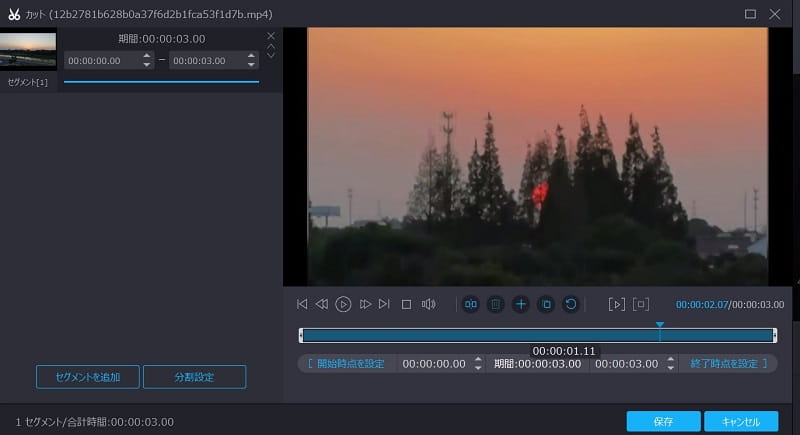800x435 pixels.
Task: Click the blue playhead marker on the timeline
Action: point(660,326)
